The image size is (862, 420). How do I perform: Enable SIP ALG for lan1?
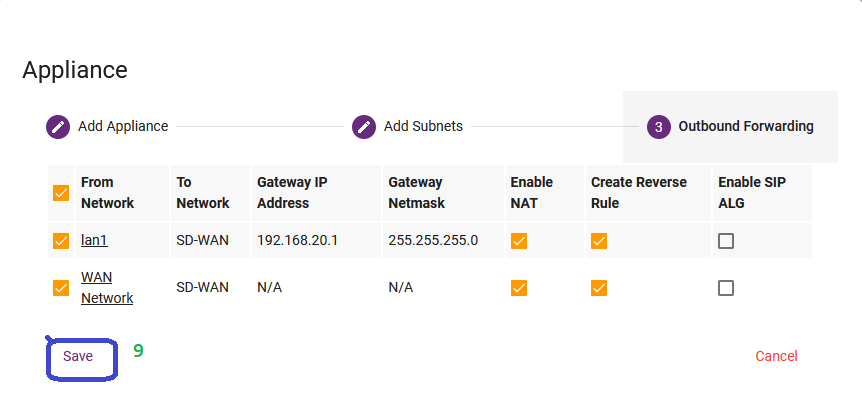coord(726,241)
